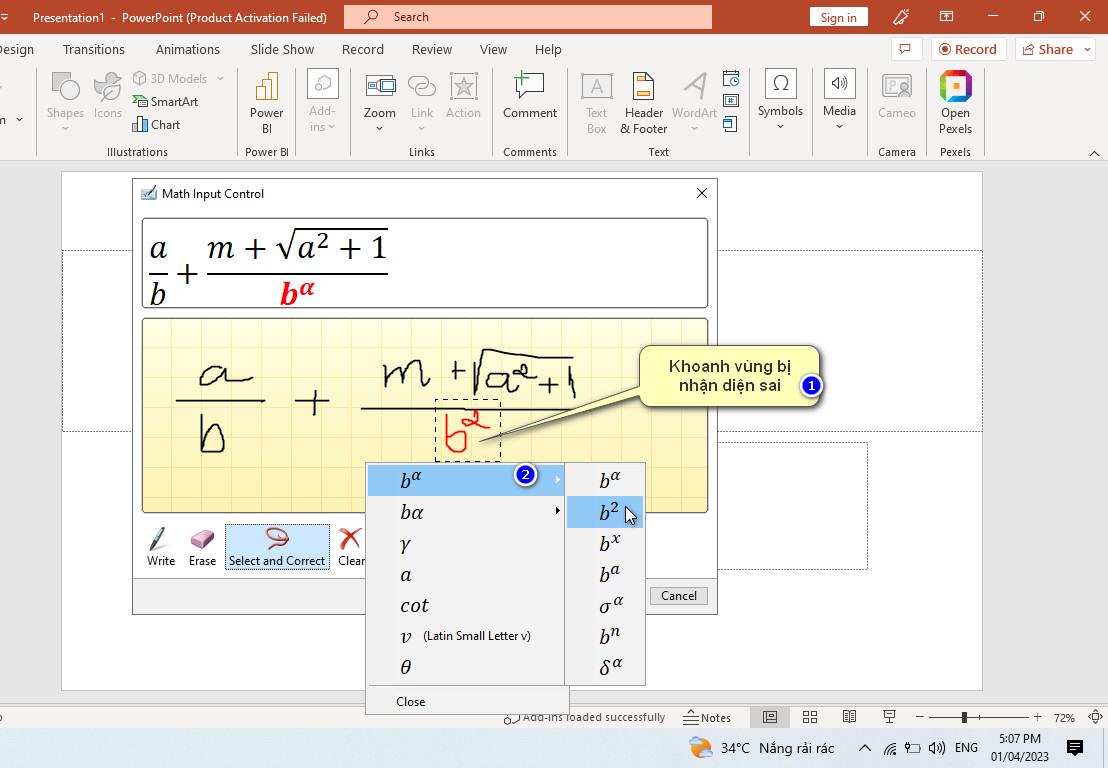Image resolution: width=1108 pixels, height=768 pixels.
Task: Click the Sign in button
Action: (x=839, y=18)
